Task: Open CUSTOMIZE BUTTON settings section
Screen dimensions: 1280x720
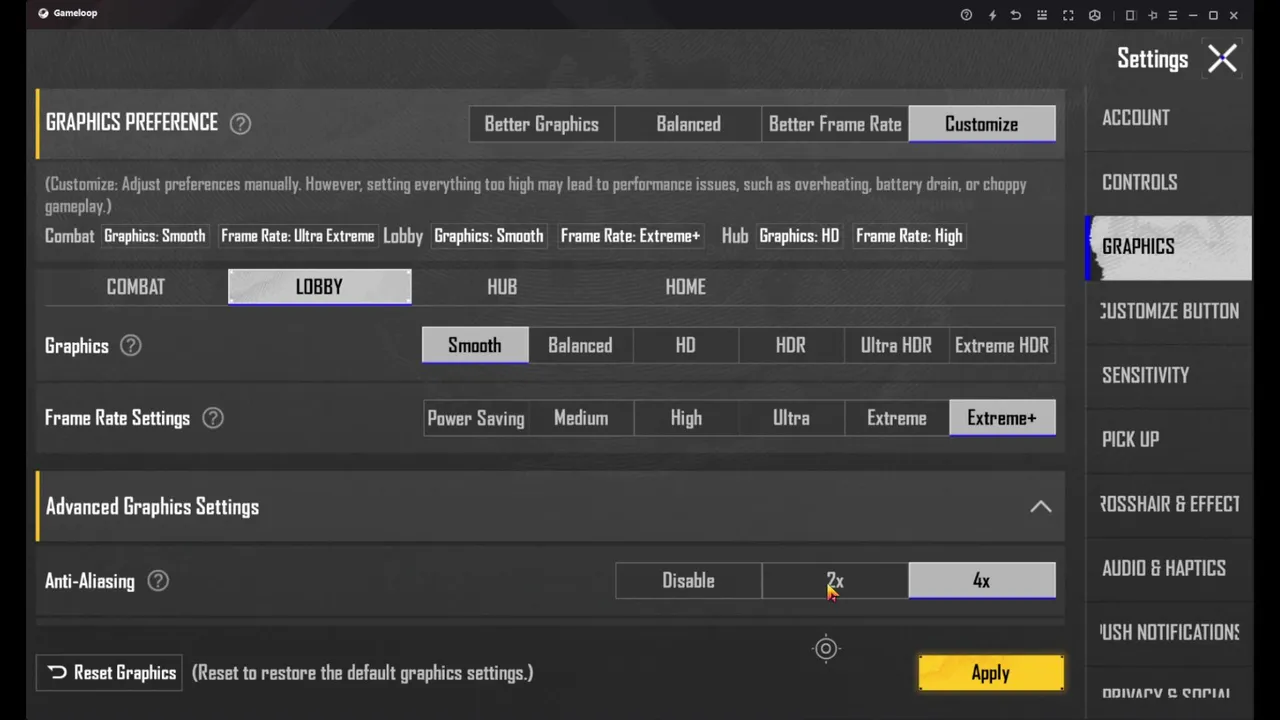Action: [1168, 311]
